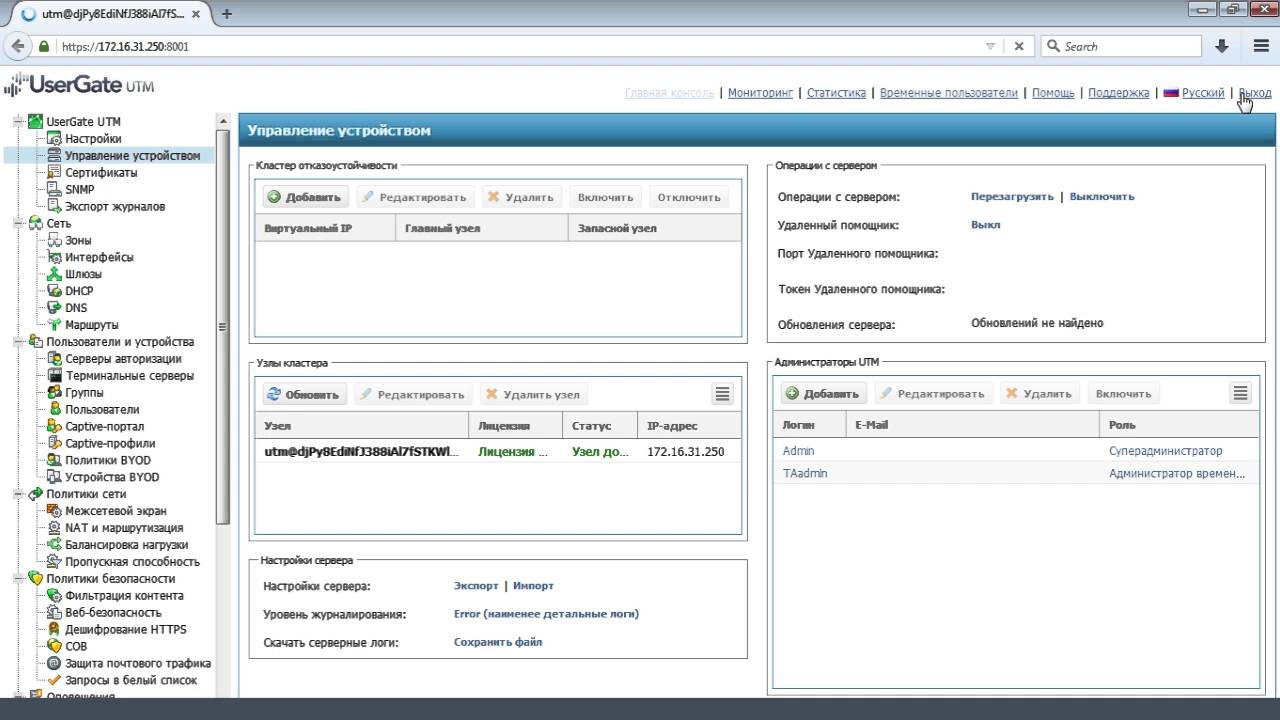This screenshot has height=720, width=1280.
Task: Collapse the Сеть tree section
Action: click(x=19, y=224)
